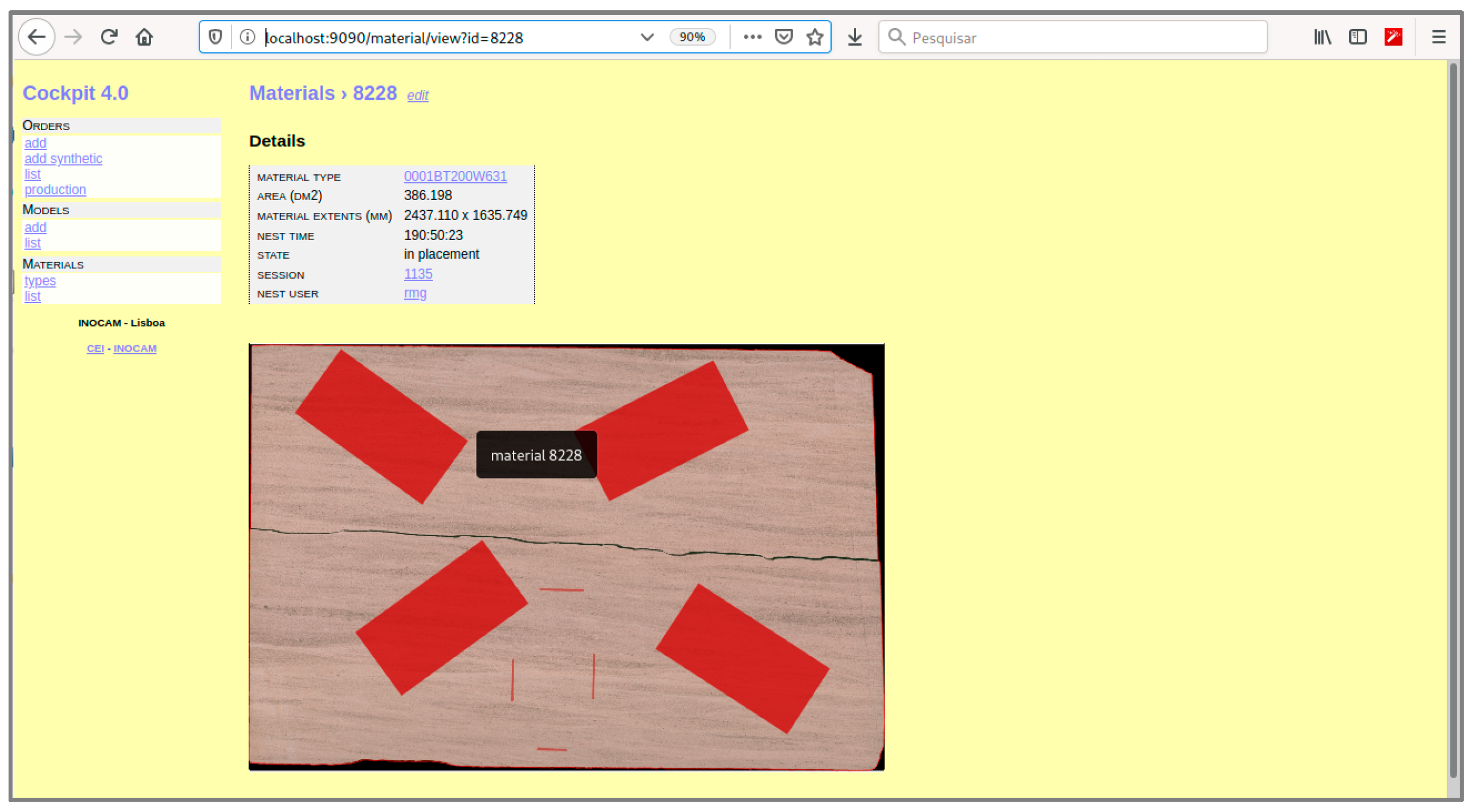Click the red rectangle at top-left of slab
The image size is (1478, 812).
(x=381, y=427)
